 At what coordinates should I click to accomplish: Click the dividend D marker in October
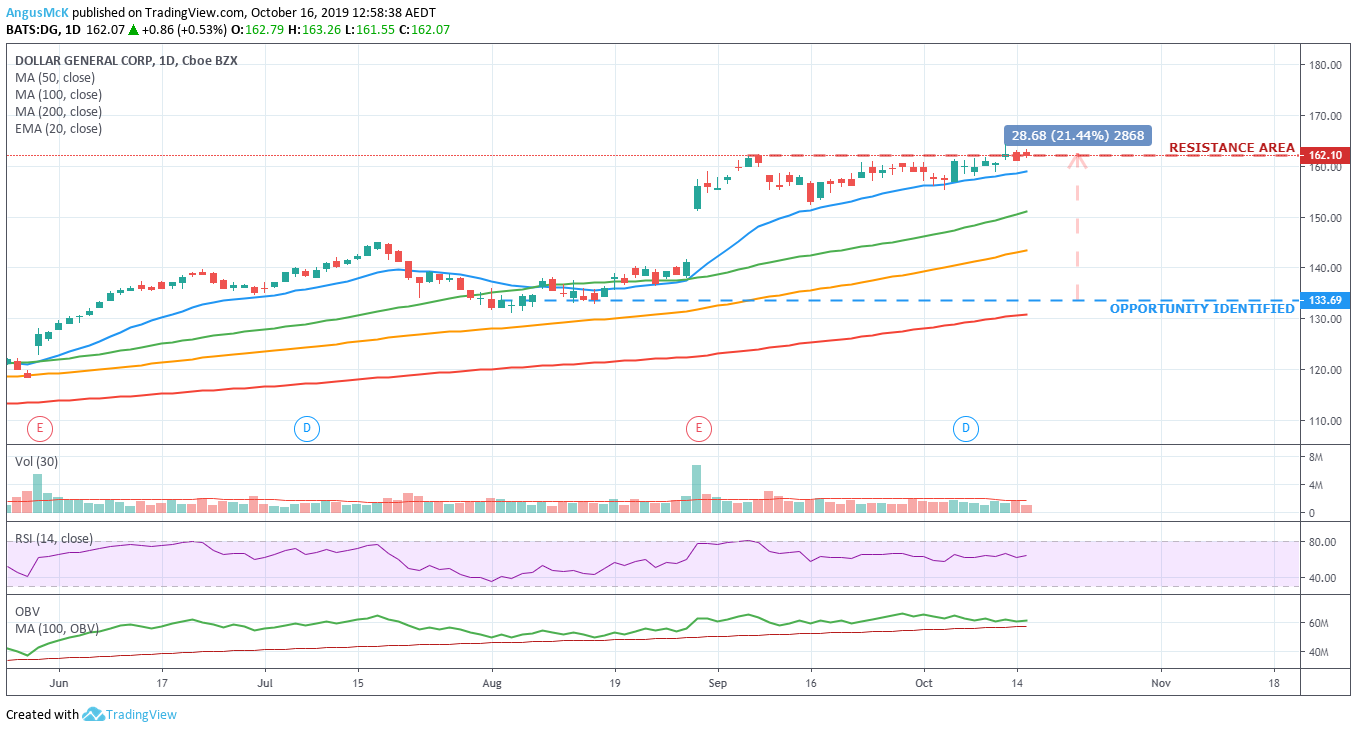(x=965, y=429)
